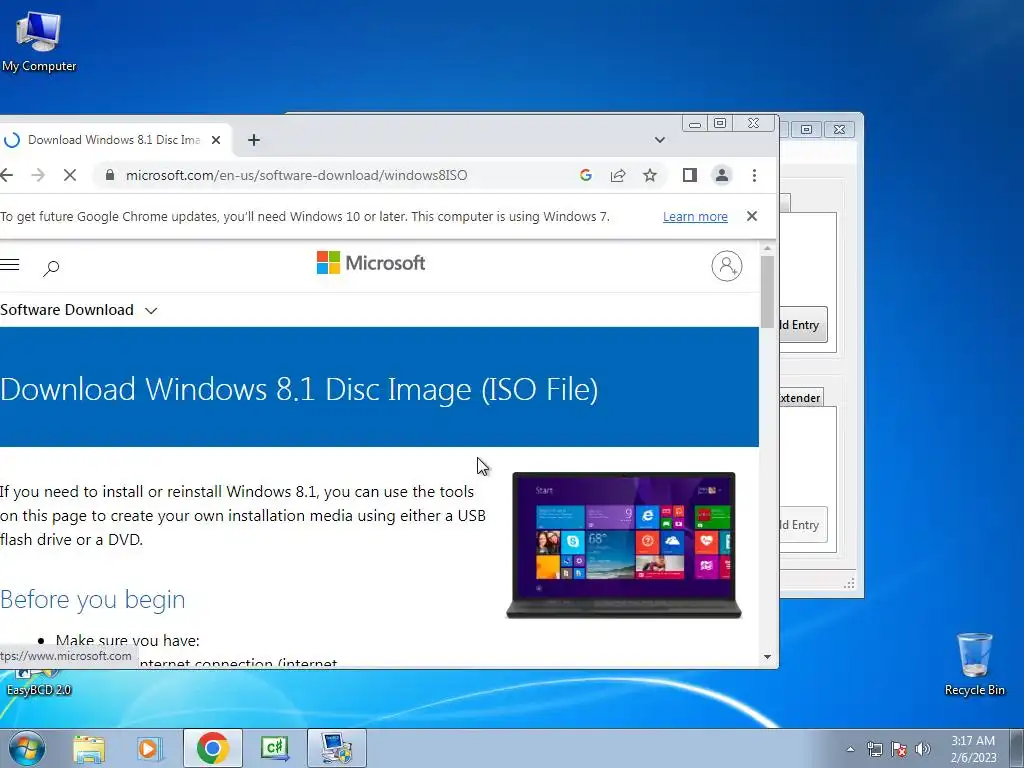Click the padlock site info icon
Image resolution: width=1024 pixels, height=768 pixels.
coord(110,175)
